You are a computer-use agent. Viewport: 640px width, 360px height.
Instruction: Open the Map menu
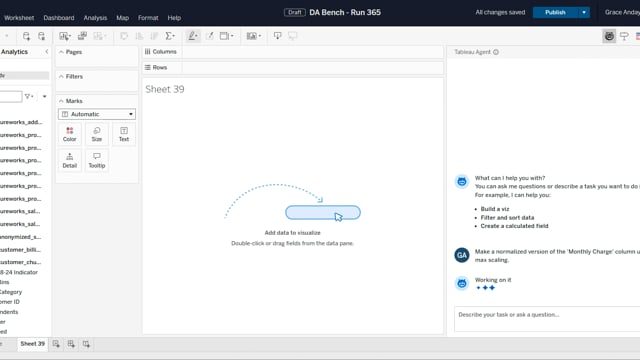(x=122, y=18)
